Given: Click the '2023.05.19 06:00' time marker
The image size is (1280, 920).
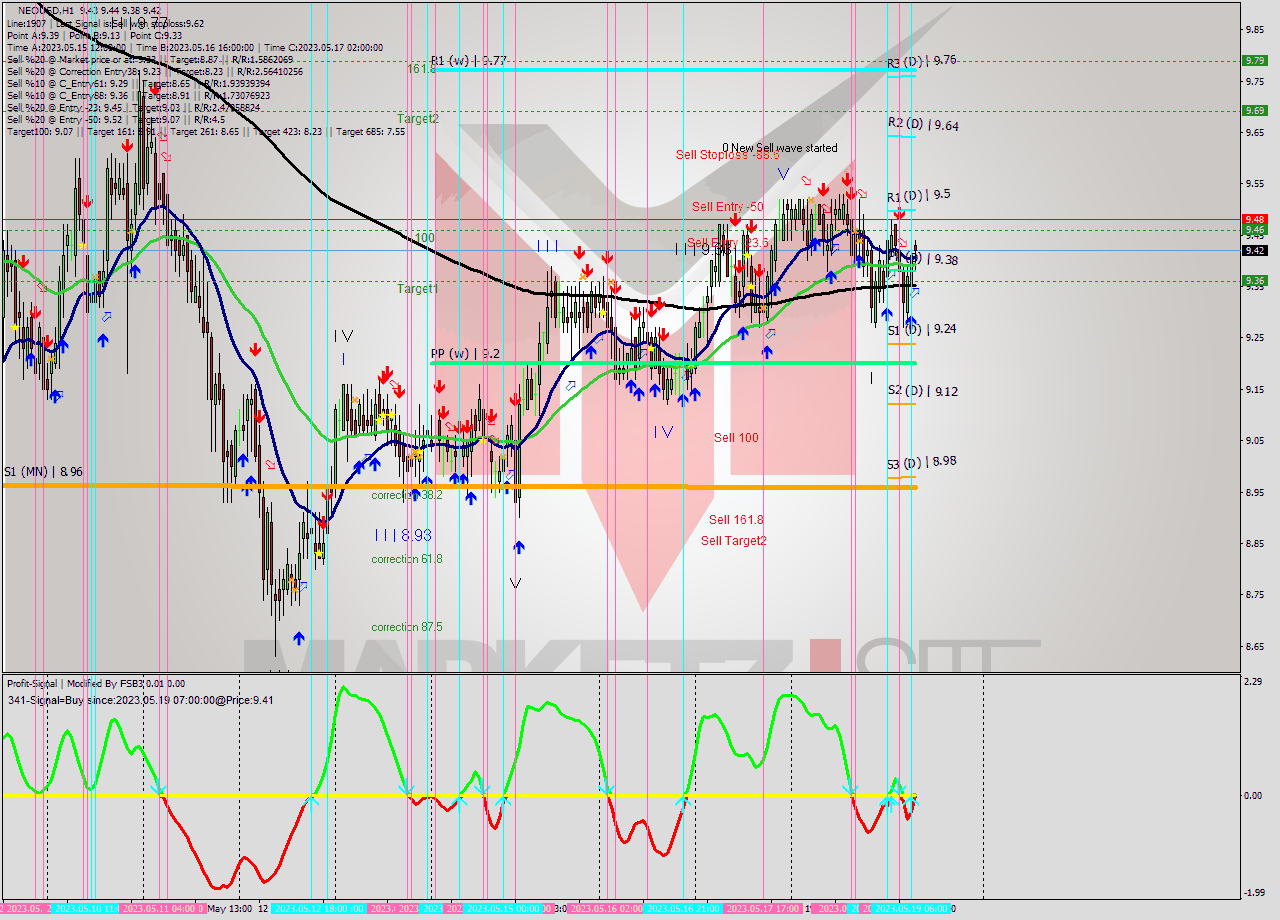Looking at the screenshot, I should pos(911,909).
